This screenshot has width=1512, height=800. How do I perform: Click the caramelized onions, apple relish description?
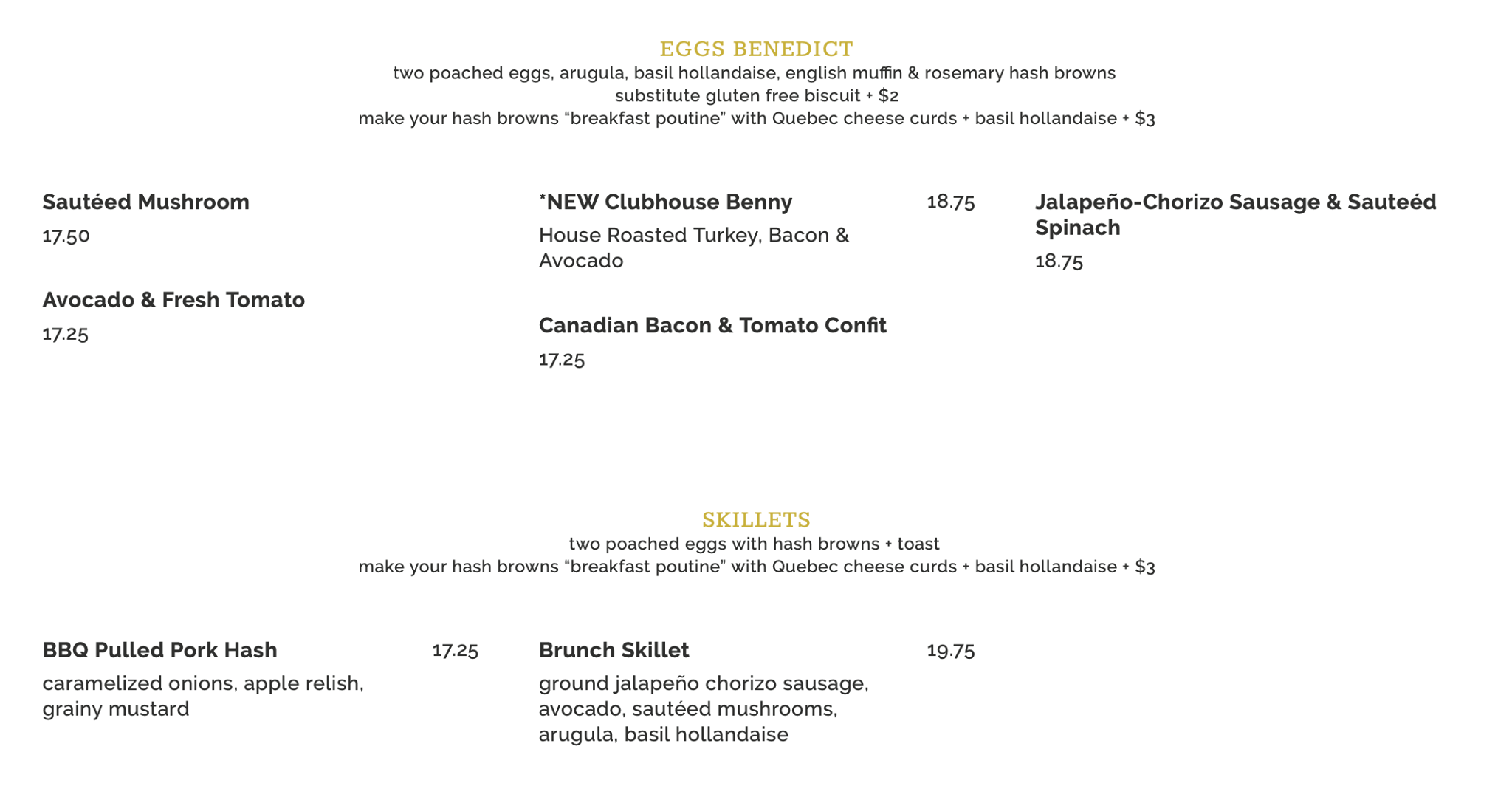[202, 696]
